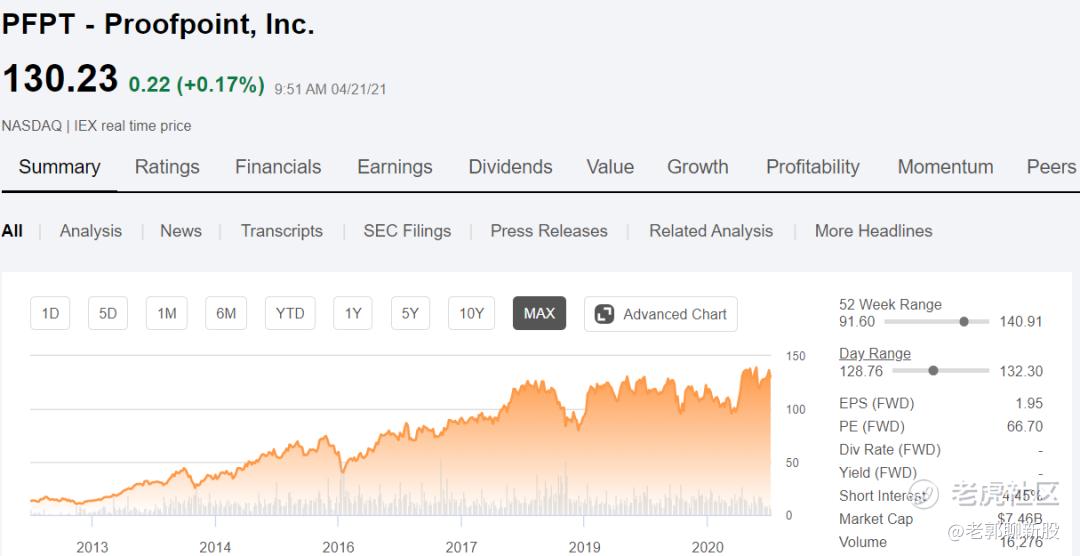Screen dimensions: 1080x556
Task: Choose the YTD chart period
Action: pos(290,314)
